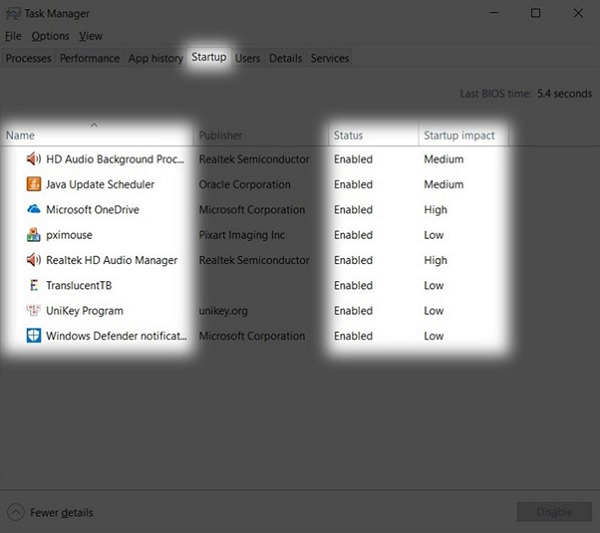
Task: Open the Performance tab
Action: pos(89,58)
